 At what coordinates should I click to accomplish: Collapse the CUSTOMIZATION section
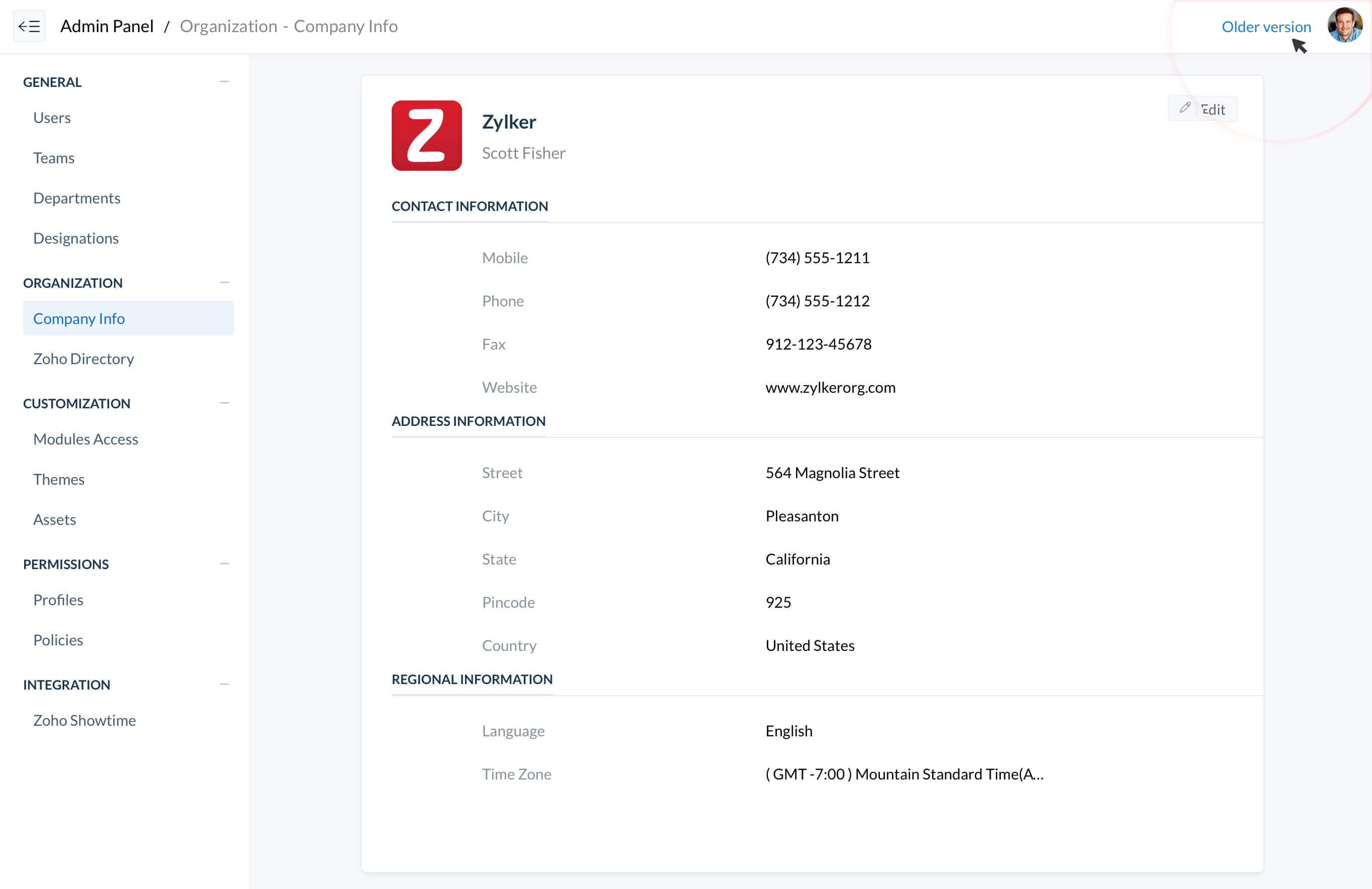(x=224, y=403)
